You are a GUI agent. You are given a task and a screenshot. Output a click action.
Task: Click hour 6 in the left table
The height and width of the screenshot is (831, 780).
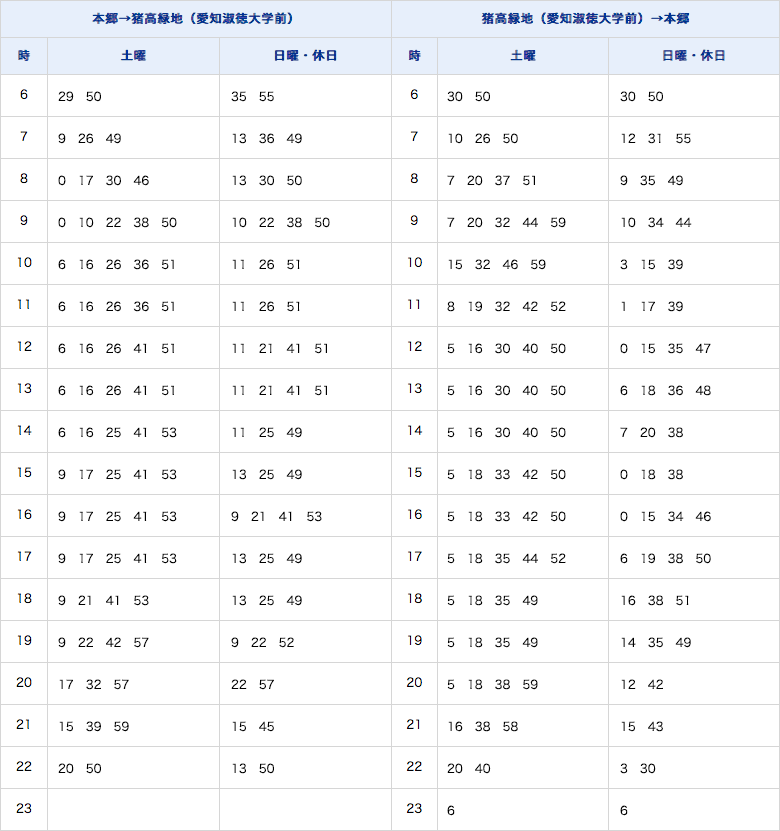(x=24, y=95)
